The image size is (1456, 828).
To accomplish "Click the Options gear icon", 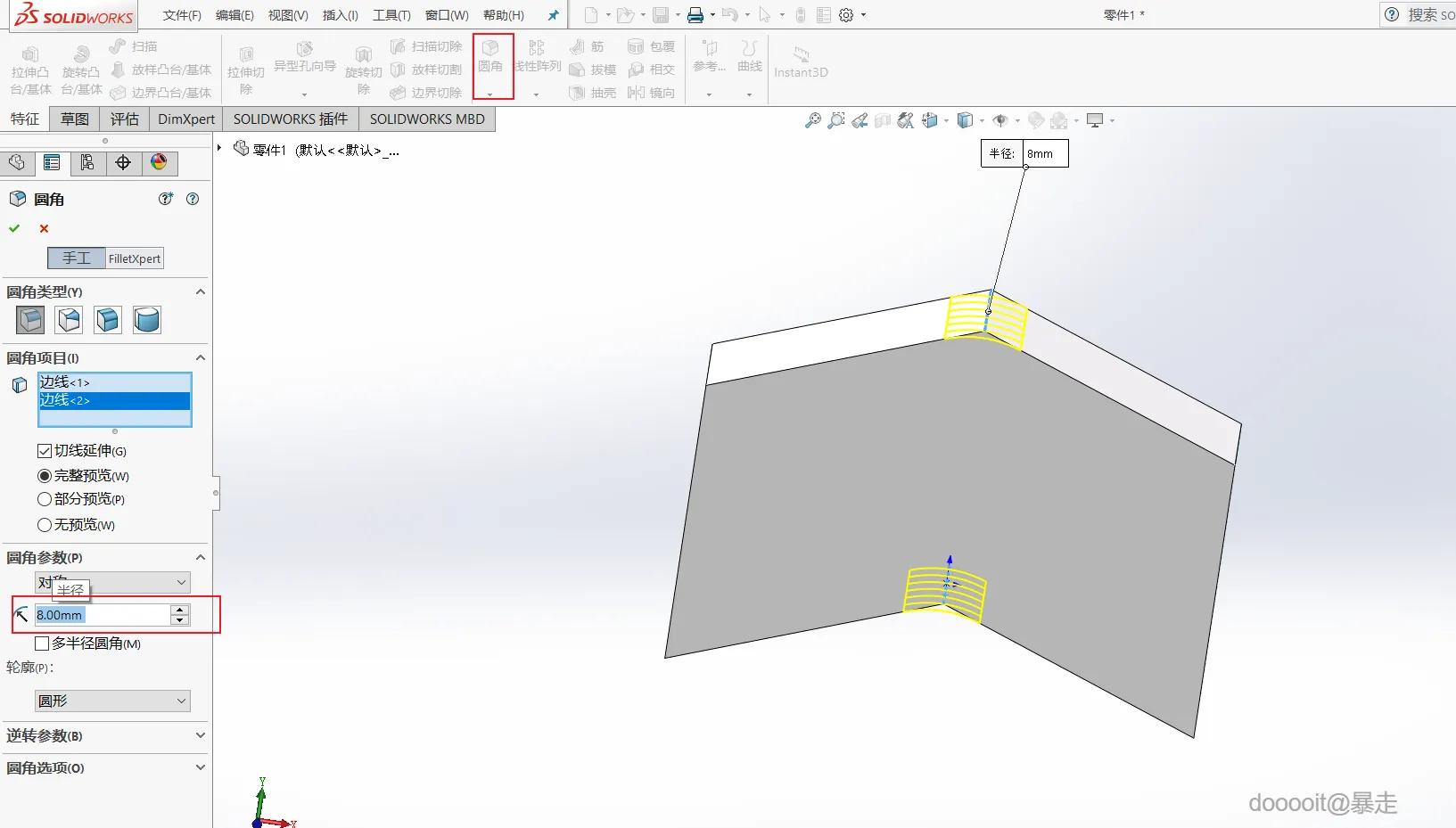I will tap(847, 15).
